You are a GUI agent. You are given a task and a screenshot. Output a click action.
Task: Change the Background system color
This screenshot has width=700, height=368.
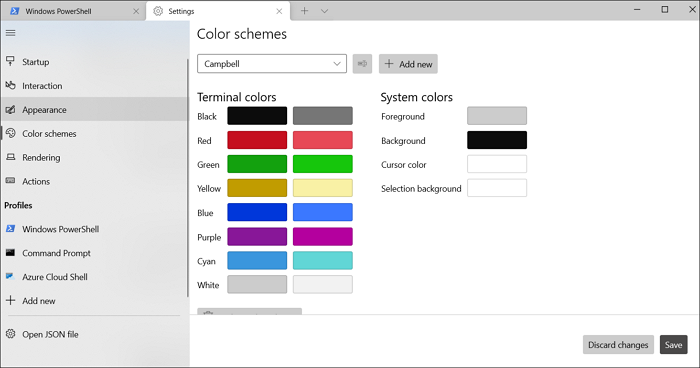(497, 140)
